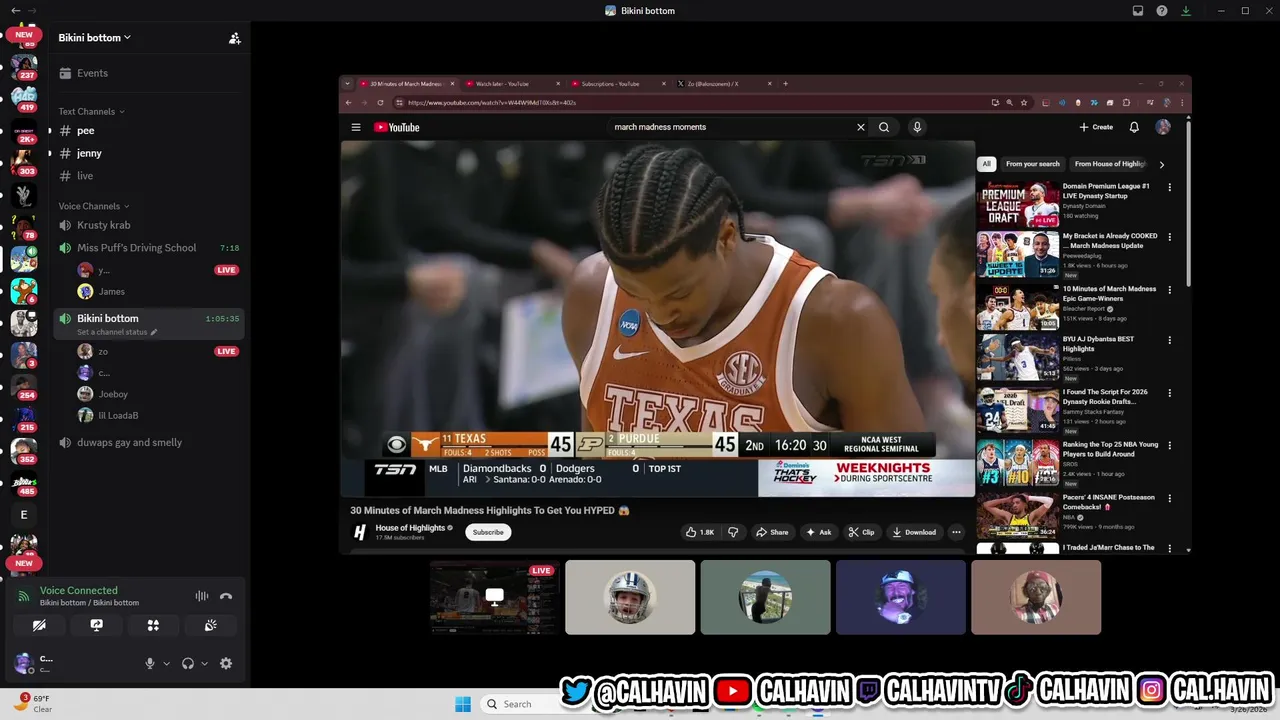Click the YouTube logo in stream
The width and height of the screenshot is (1280, 720).
point(397,127)
